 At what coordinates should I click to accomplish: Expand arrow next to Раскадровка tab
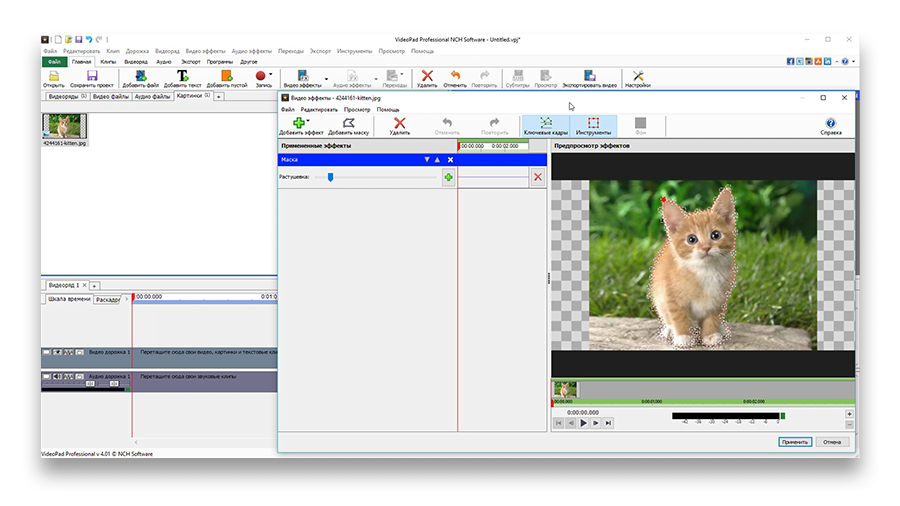pyautogui.click(x=127, y=299)
